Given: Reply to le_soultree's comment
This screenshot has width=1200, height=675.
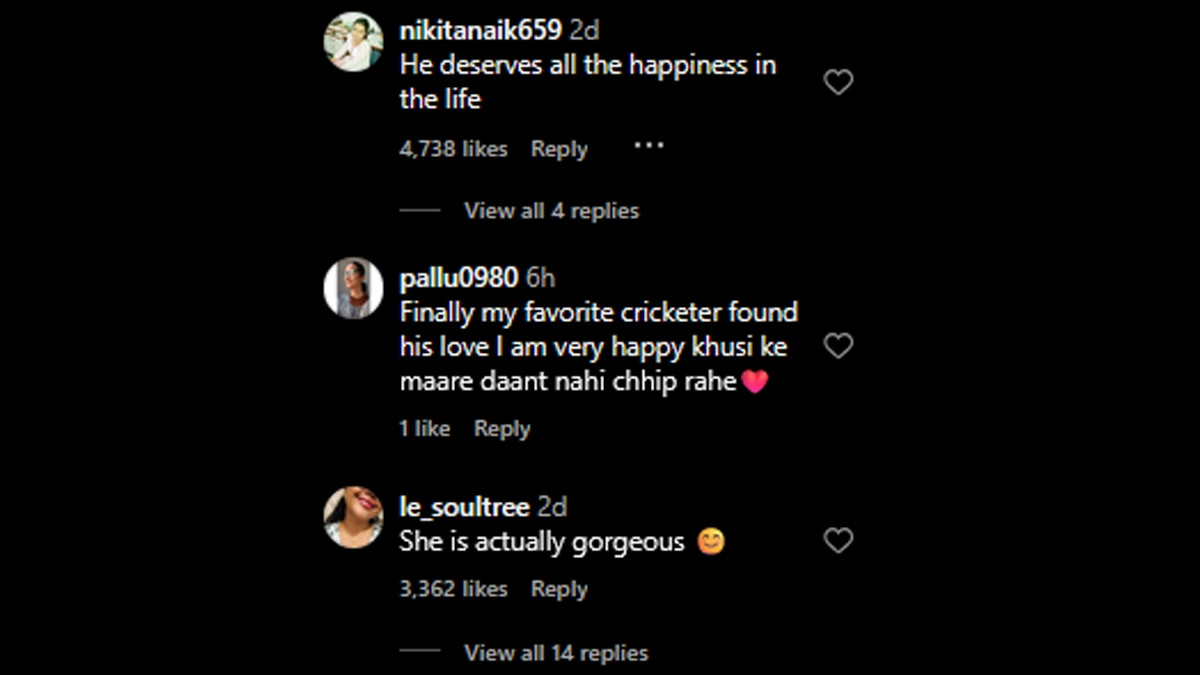Looking at the screenshot, I should [x=559, y=589].
